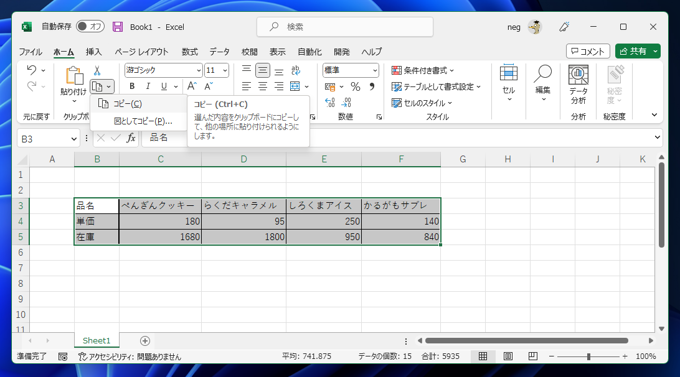Zoom in with the plus button
The width and height of the screenshot is (680, 377).
pos(624,356)
